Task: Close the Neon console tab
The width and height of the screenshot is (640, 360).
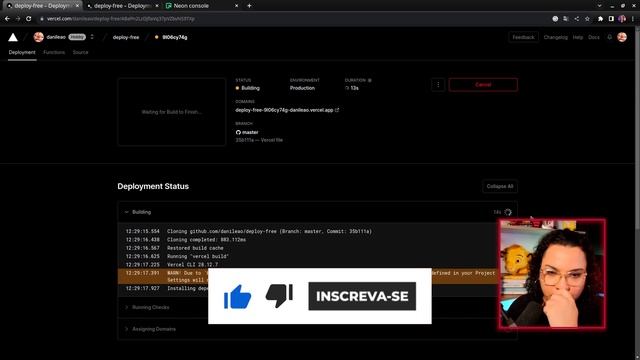Action: [236, 6]
